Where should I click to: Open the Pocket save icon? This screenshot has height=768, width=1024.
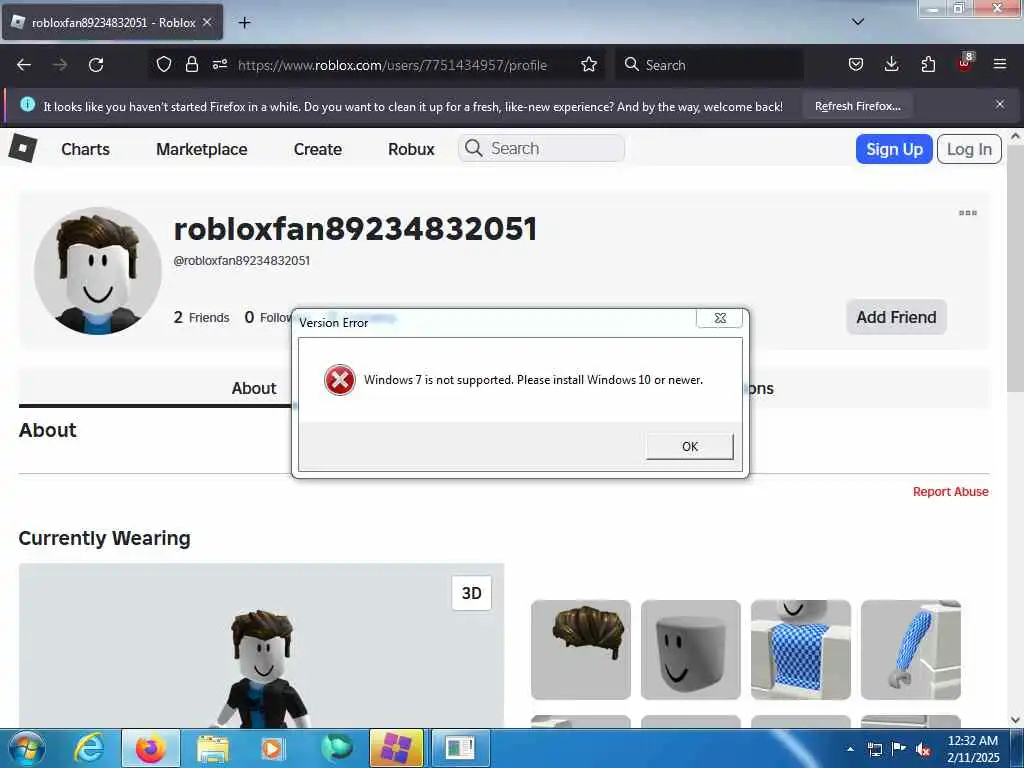click(856, 64)
